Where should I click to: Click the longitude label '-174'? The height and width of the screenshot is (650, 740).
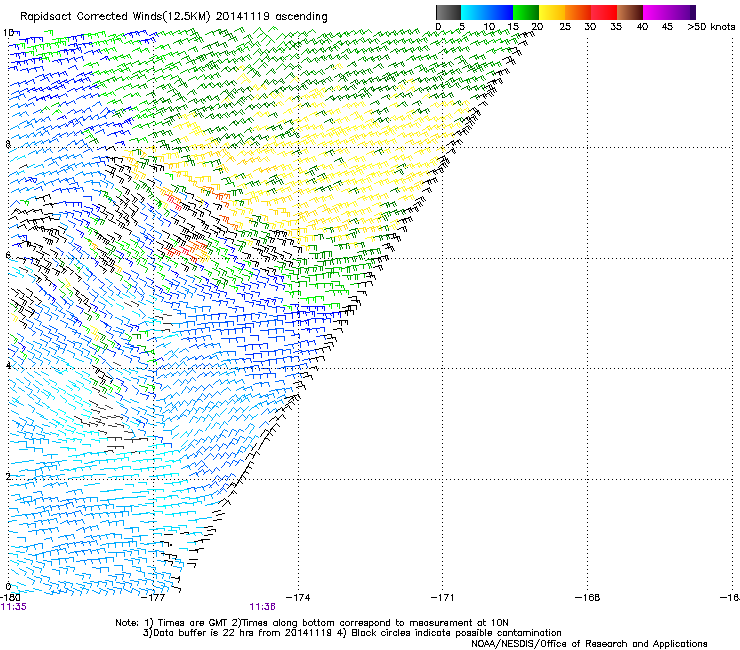[298, 598]
